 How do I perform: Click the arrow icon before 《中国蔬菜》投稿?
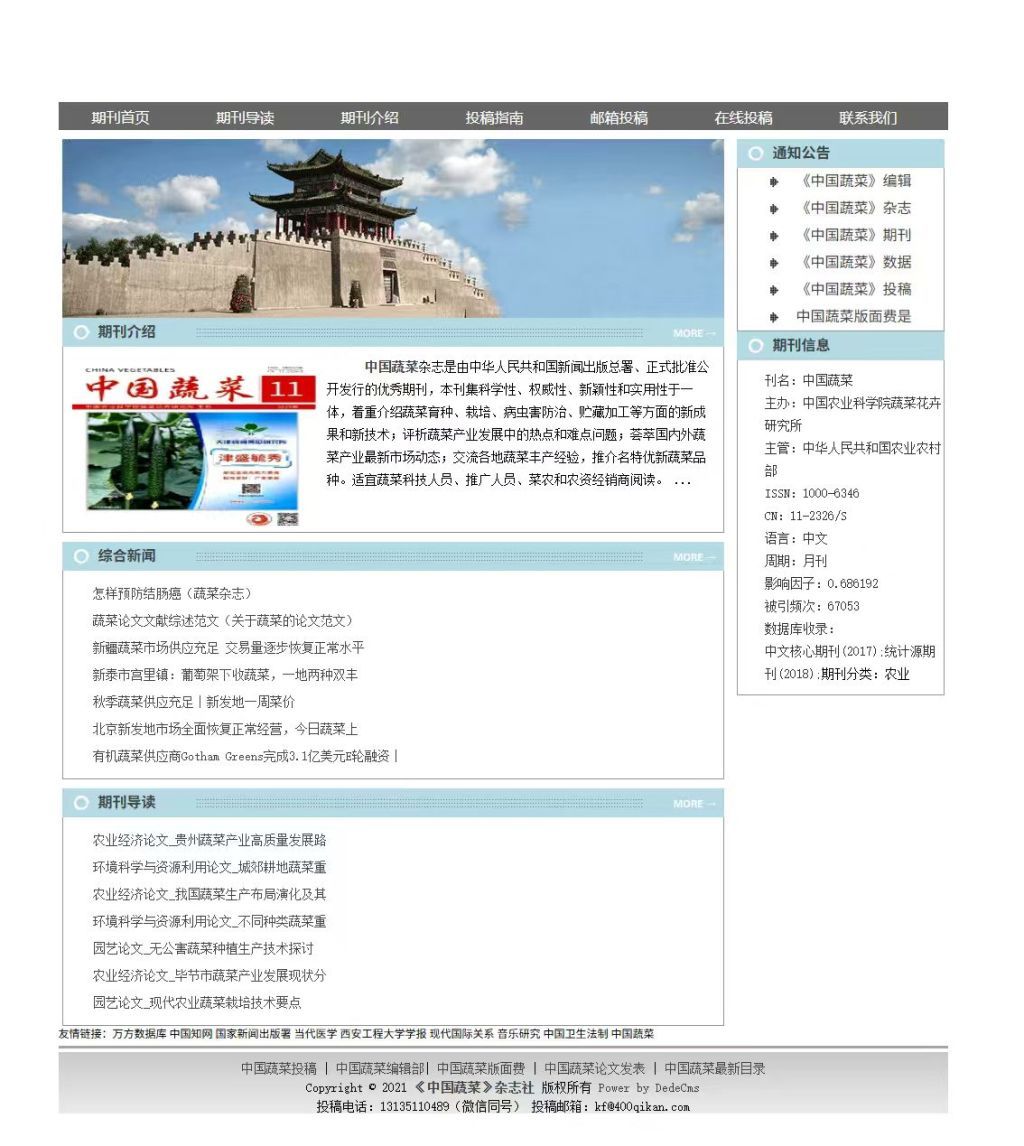pyautogui.click(x=775, y=289)
